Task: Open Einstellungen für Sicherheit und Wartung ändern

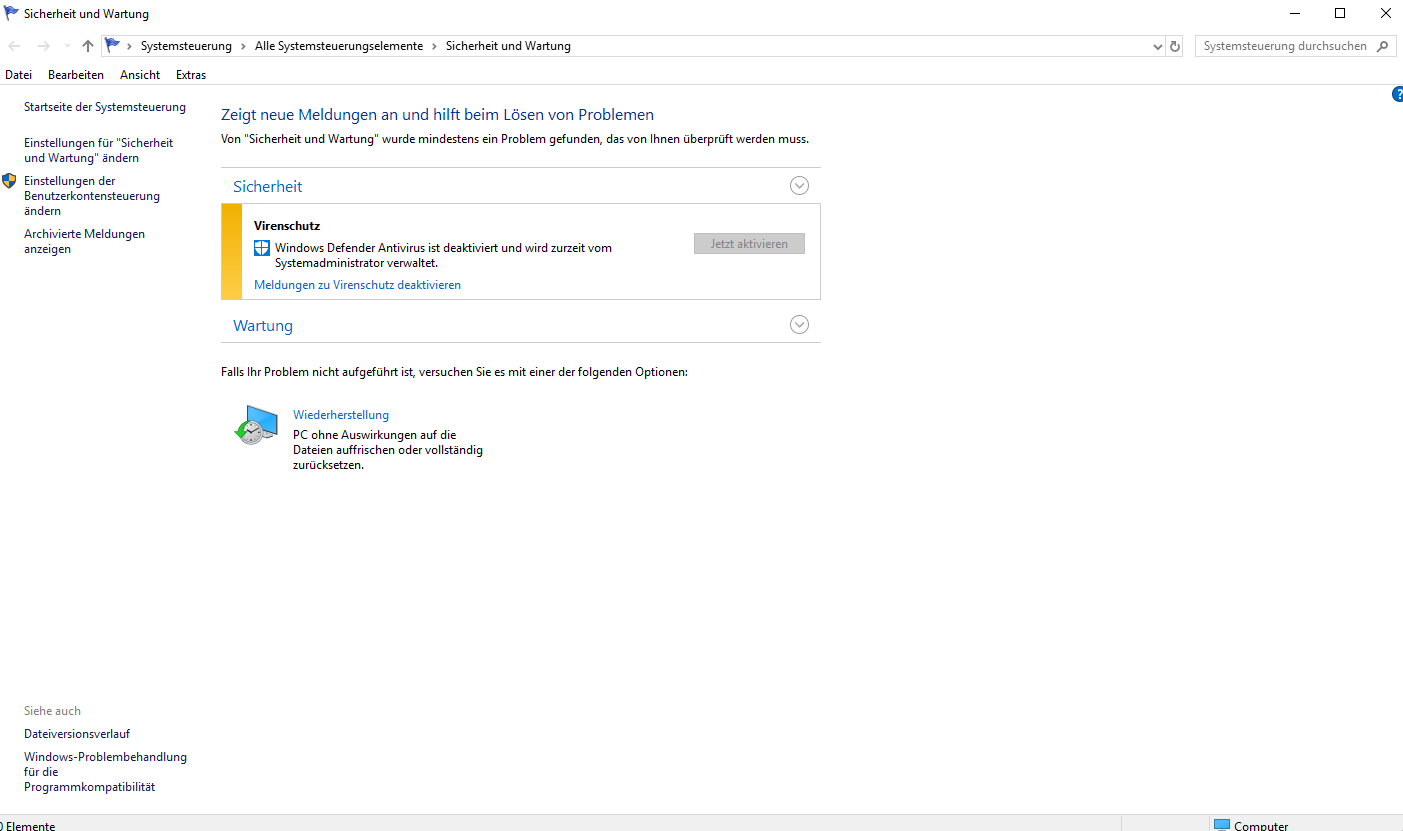Action: 98,150
